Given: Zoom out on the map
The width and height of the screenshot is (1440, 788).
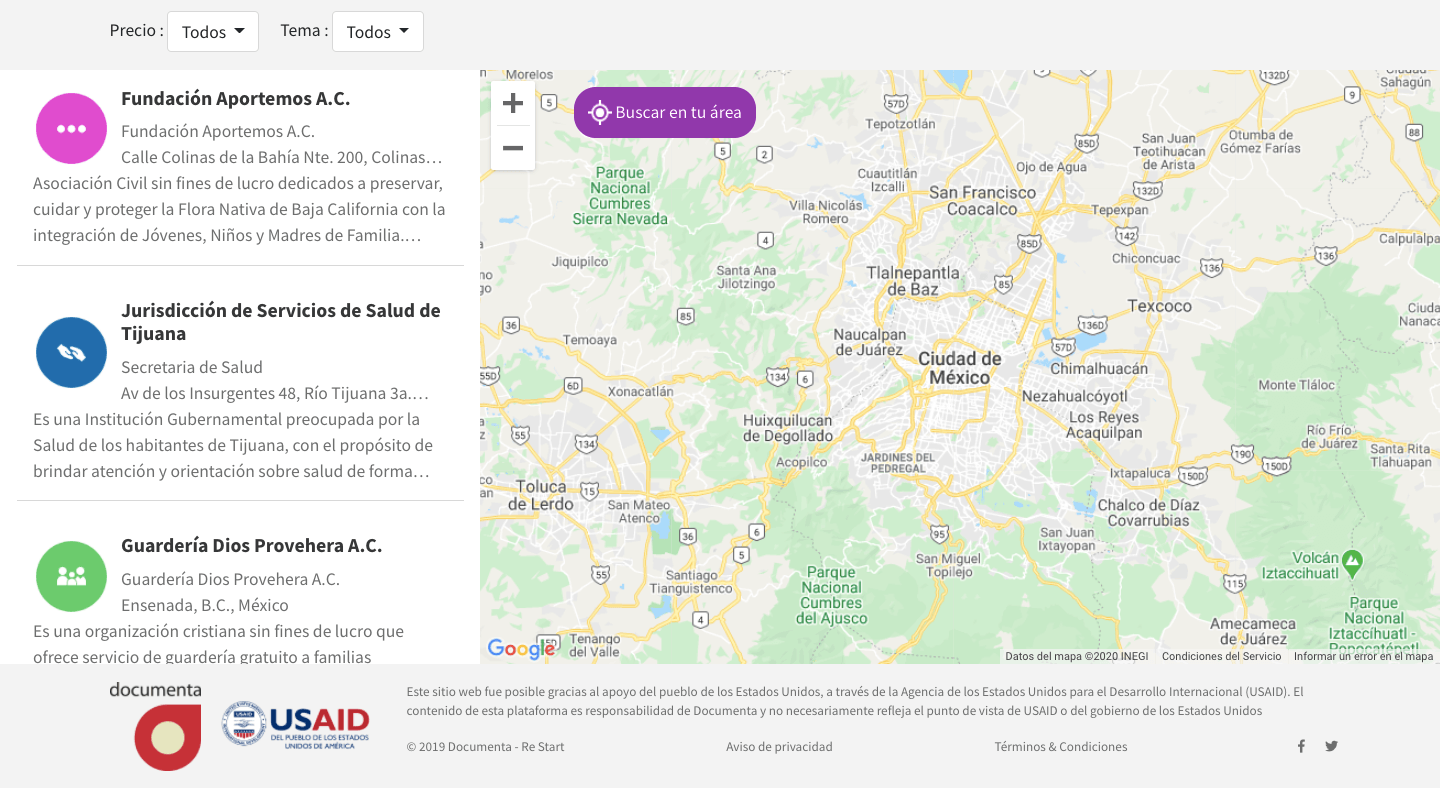Looking at the screenshot, I should (x=513, y=148).
